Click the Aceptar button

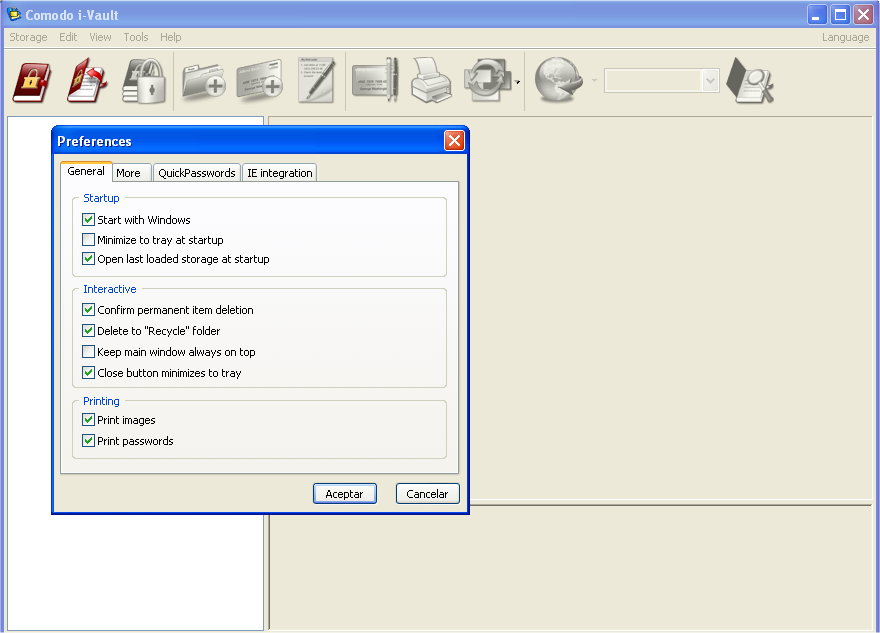[x=345, y=494]
